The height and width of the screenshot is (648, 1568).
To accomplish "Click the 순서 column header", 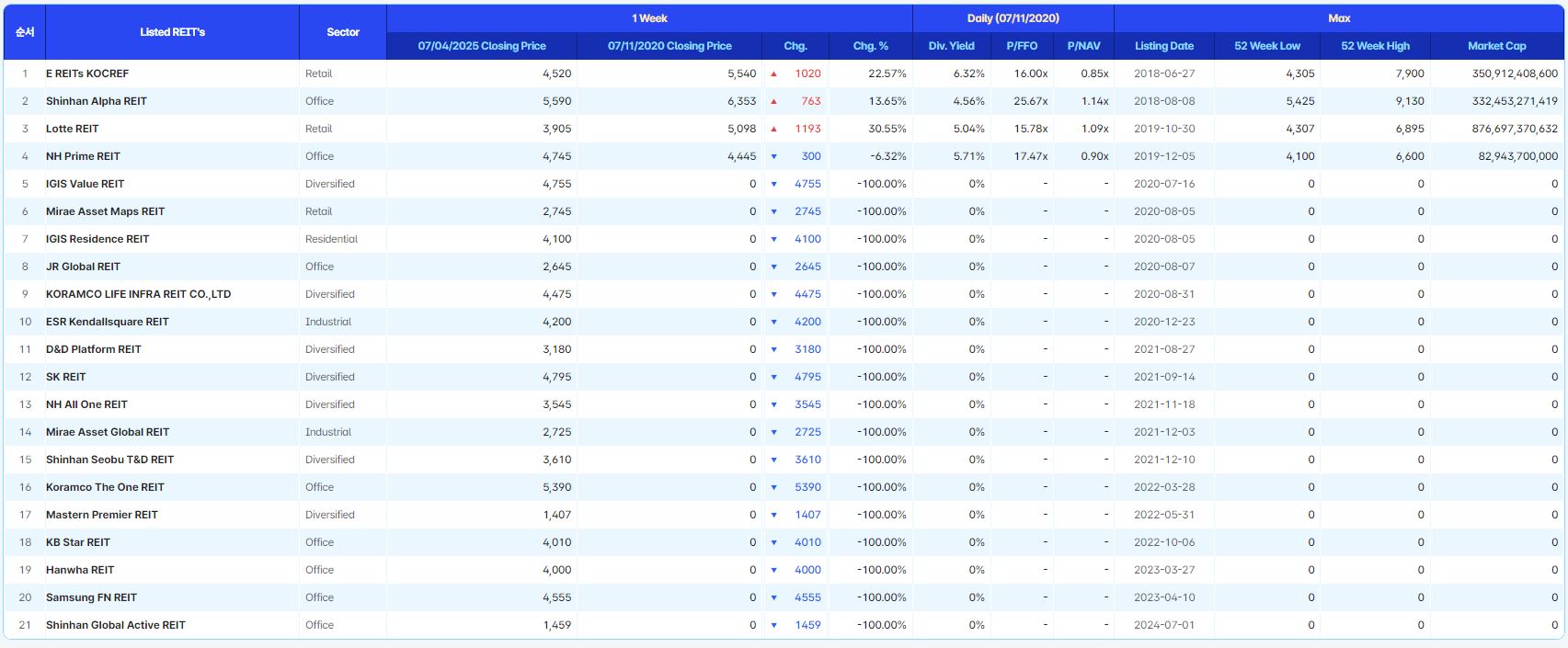I will tap(25, 32).
